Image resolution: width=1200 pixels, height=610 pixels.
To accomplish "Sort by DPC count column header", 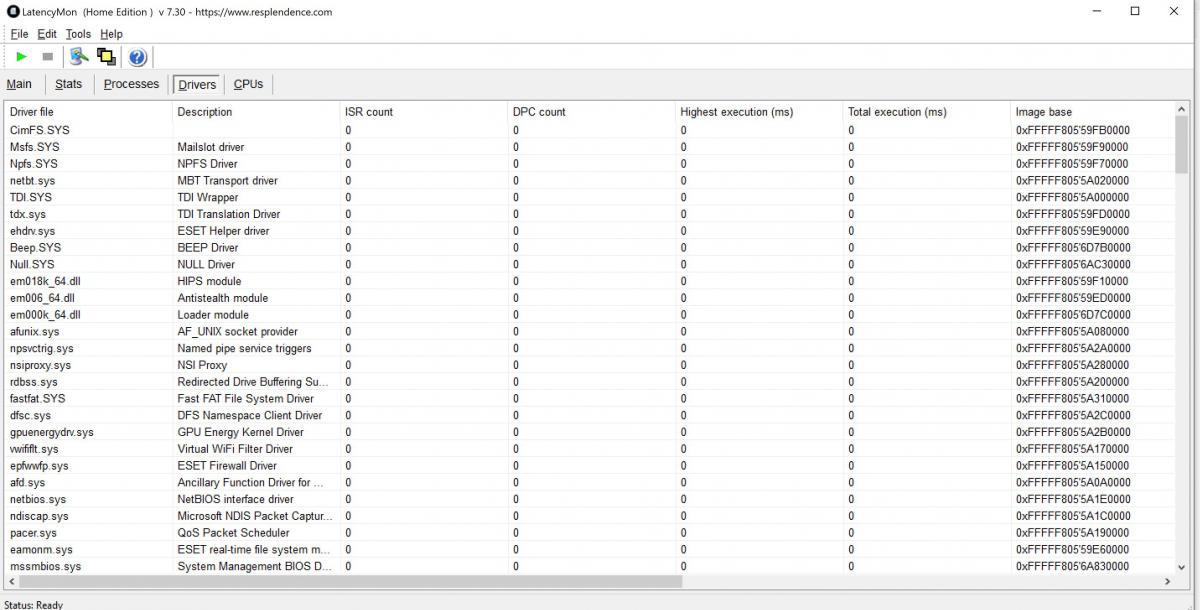I will coord(592,112).
